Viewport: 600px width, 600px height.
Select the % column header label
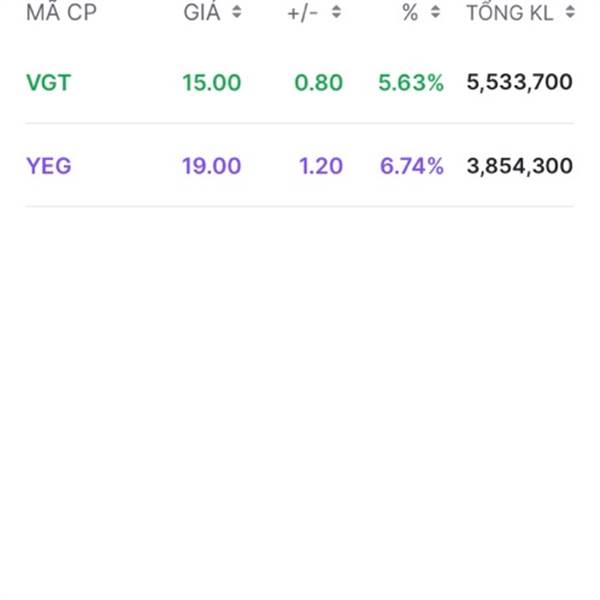point(410,13)
